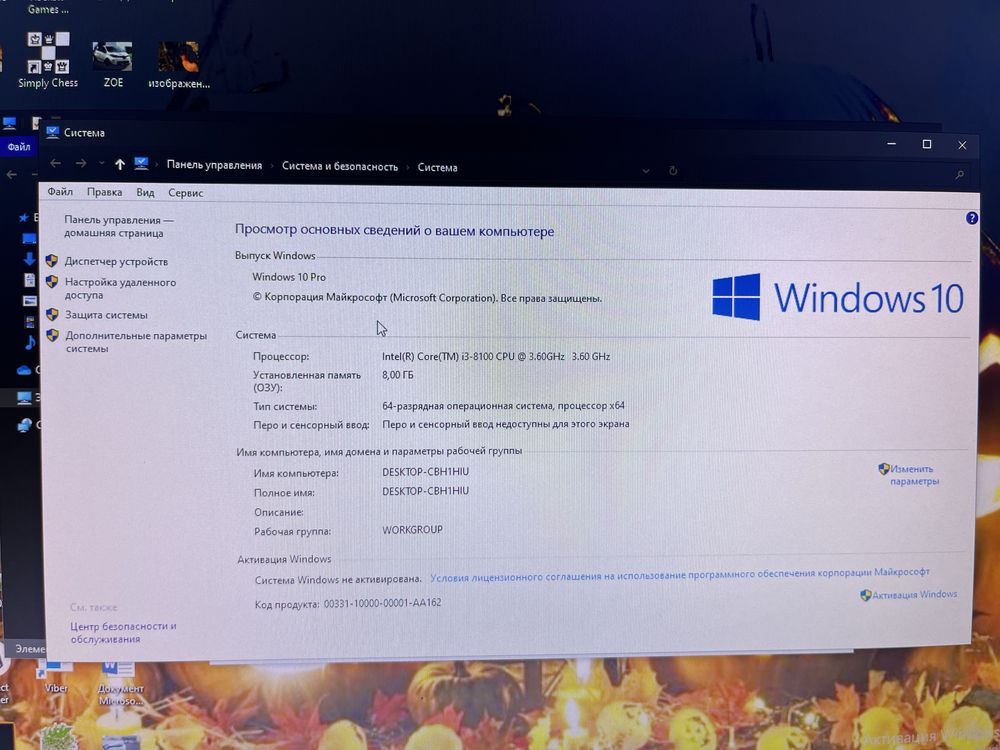1000x750 pixels.
Task: Click the Quick access star in background Explorer sidebar
Action: [x=24, y=218]
